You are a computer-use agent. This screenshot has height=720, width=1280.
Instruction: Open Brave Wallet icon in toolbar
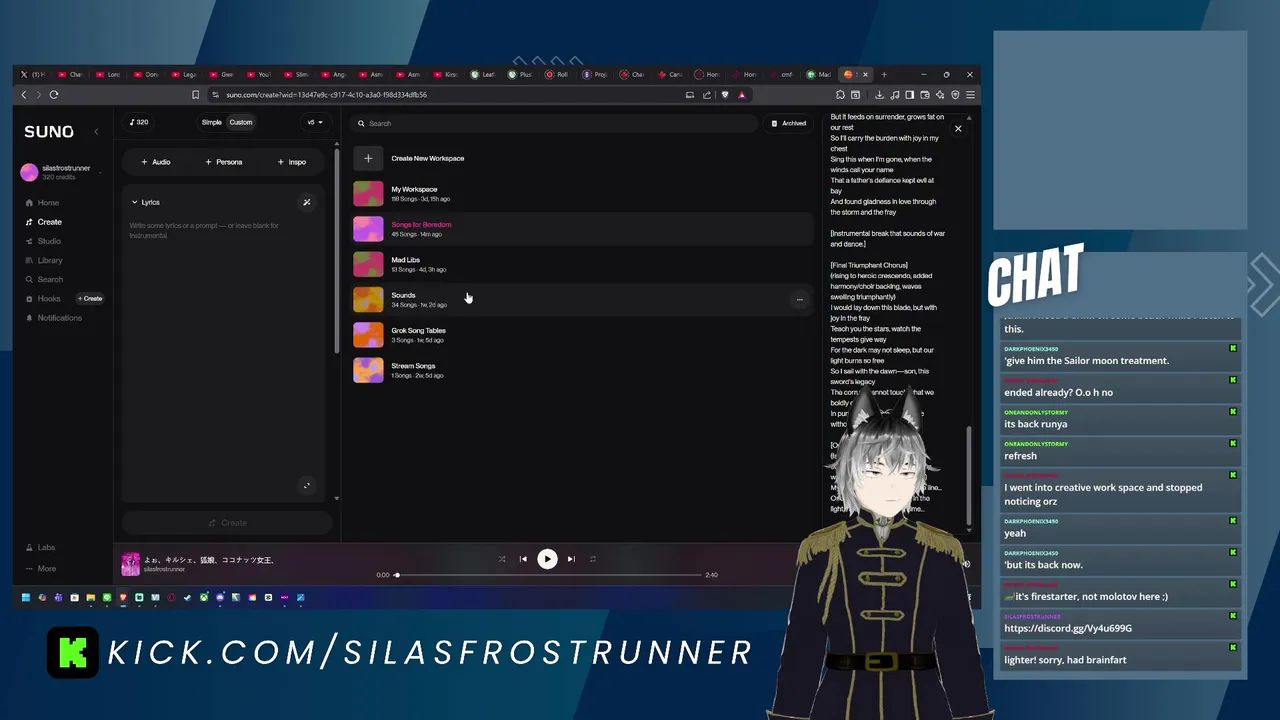(925, 95)
